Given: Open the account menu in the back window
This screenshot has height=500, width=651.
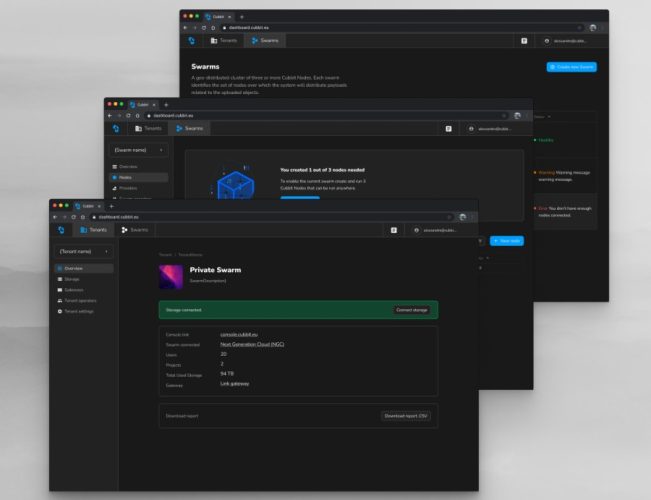Looking at the screenshot, I should [x=565, y=41].
